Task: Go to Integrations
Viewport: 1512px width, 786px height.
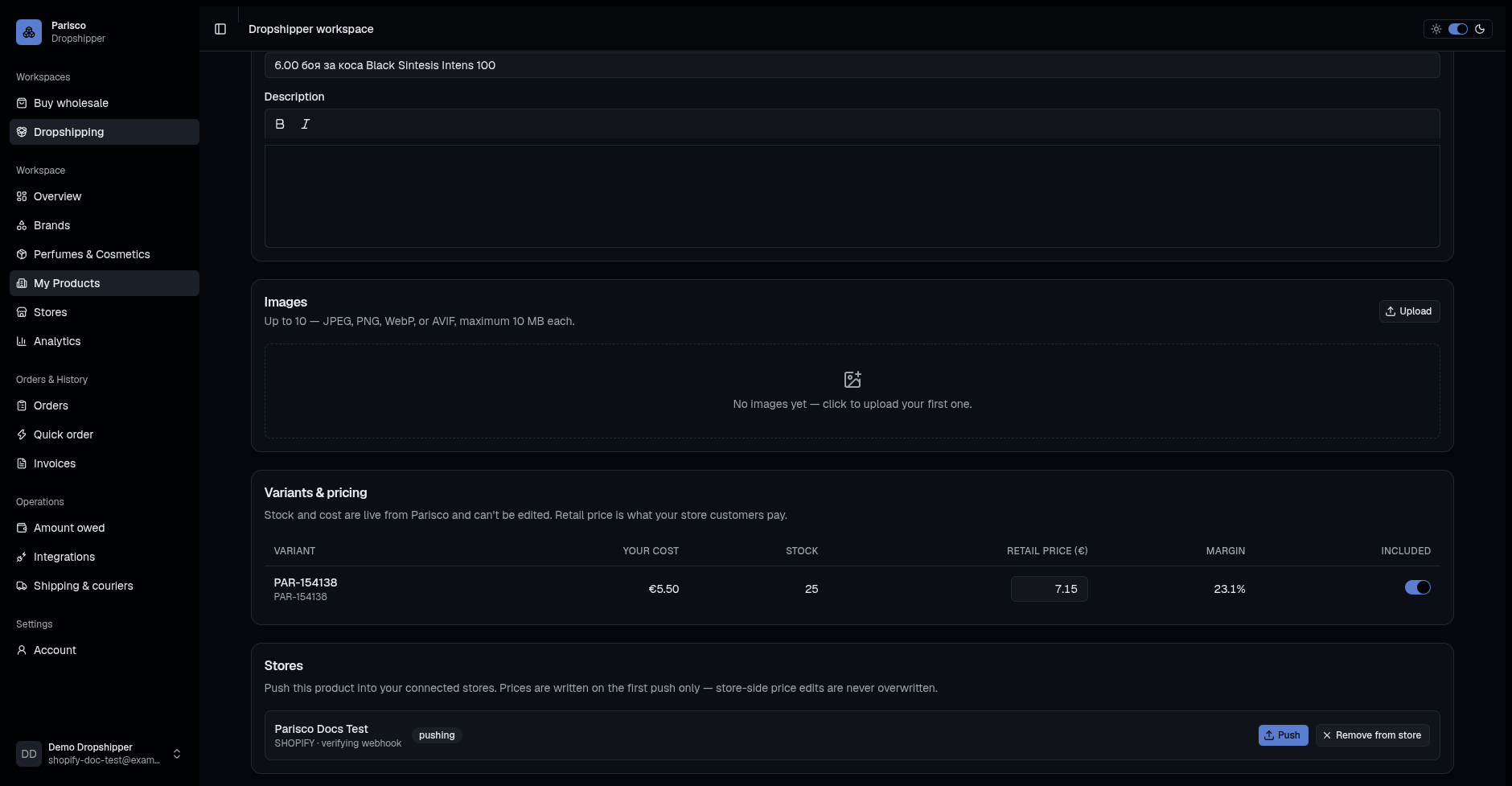Action: coord(105,557)
